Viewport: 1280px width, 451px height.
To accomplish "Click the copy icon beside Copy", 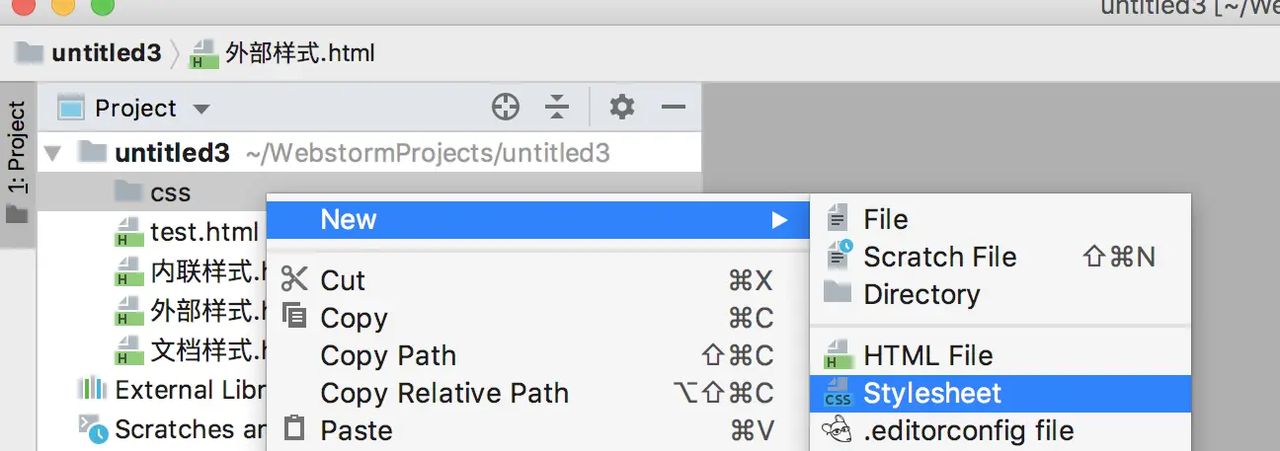I will click(294, 317).
